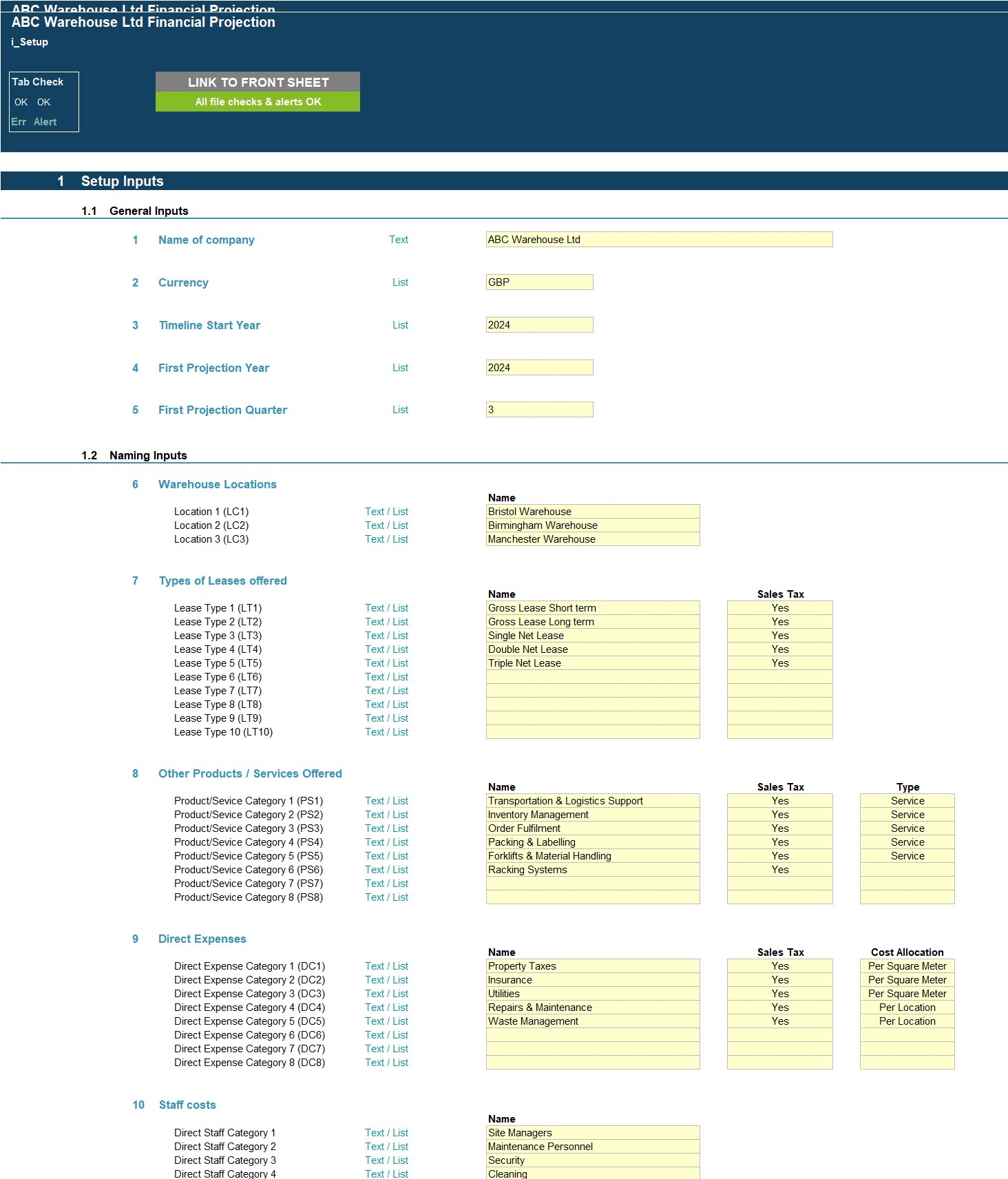Click the Alert link in Tab Check
The height and width of the screenshot is (1179, 1008).
pyautogui.click(x=45, y=122)
